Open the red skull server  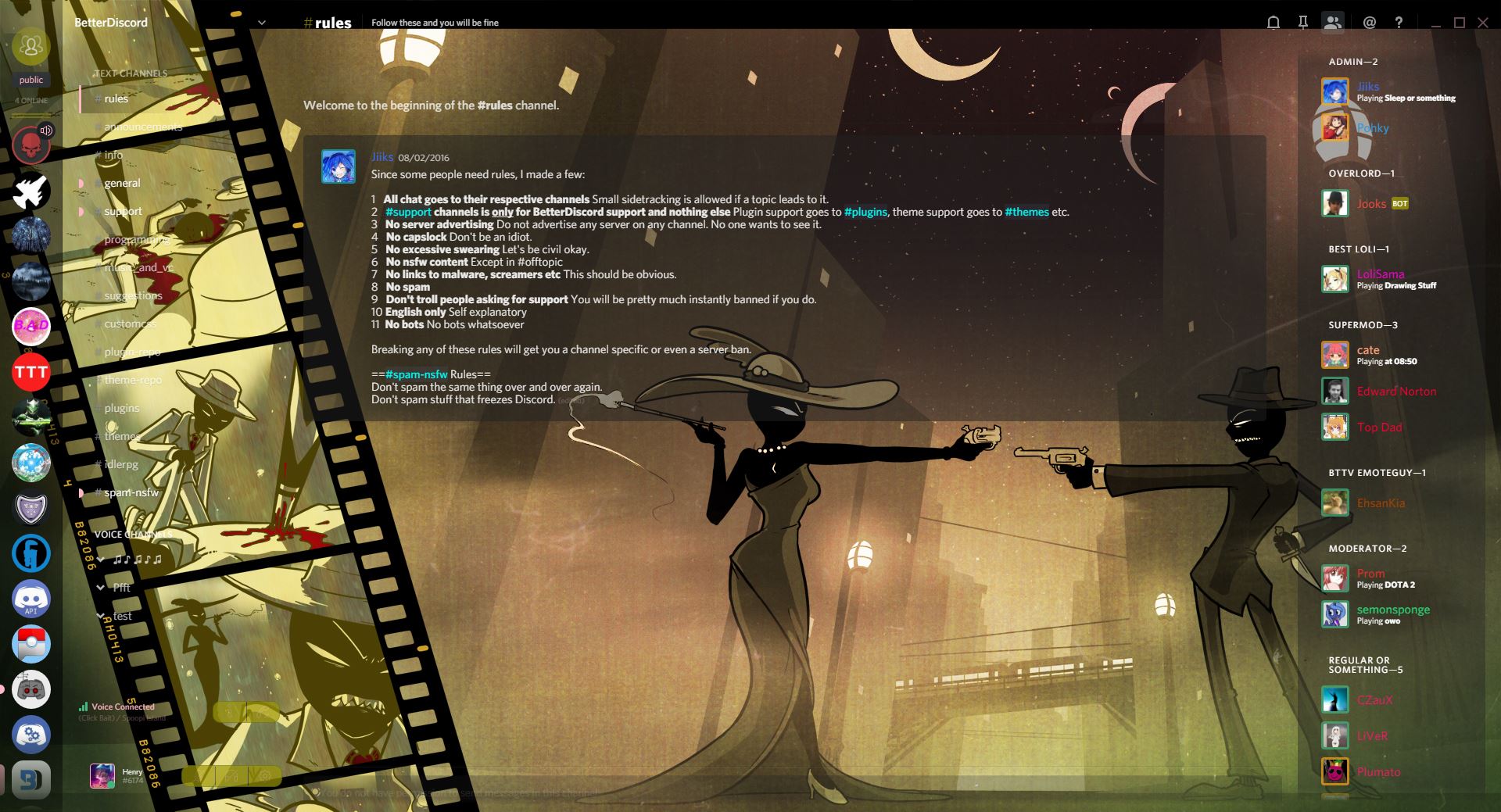pos(31,145)
